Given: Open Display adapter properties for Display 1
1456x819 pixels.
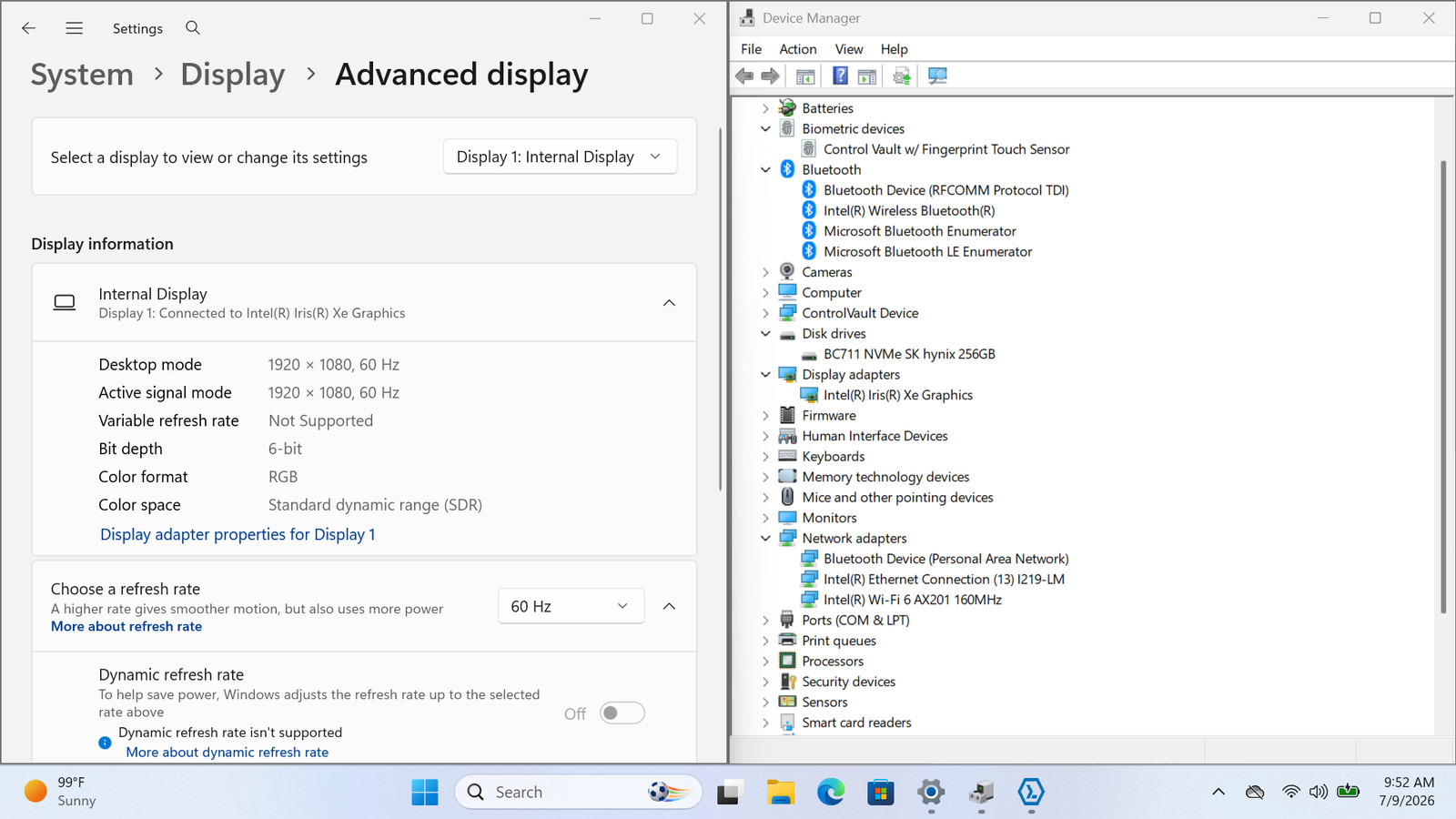Looking at the screenshot, I should (x=238, y=534).
